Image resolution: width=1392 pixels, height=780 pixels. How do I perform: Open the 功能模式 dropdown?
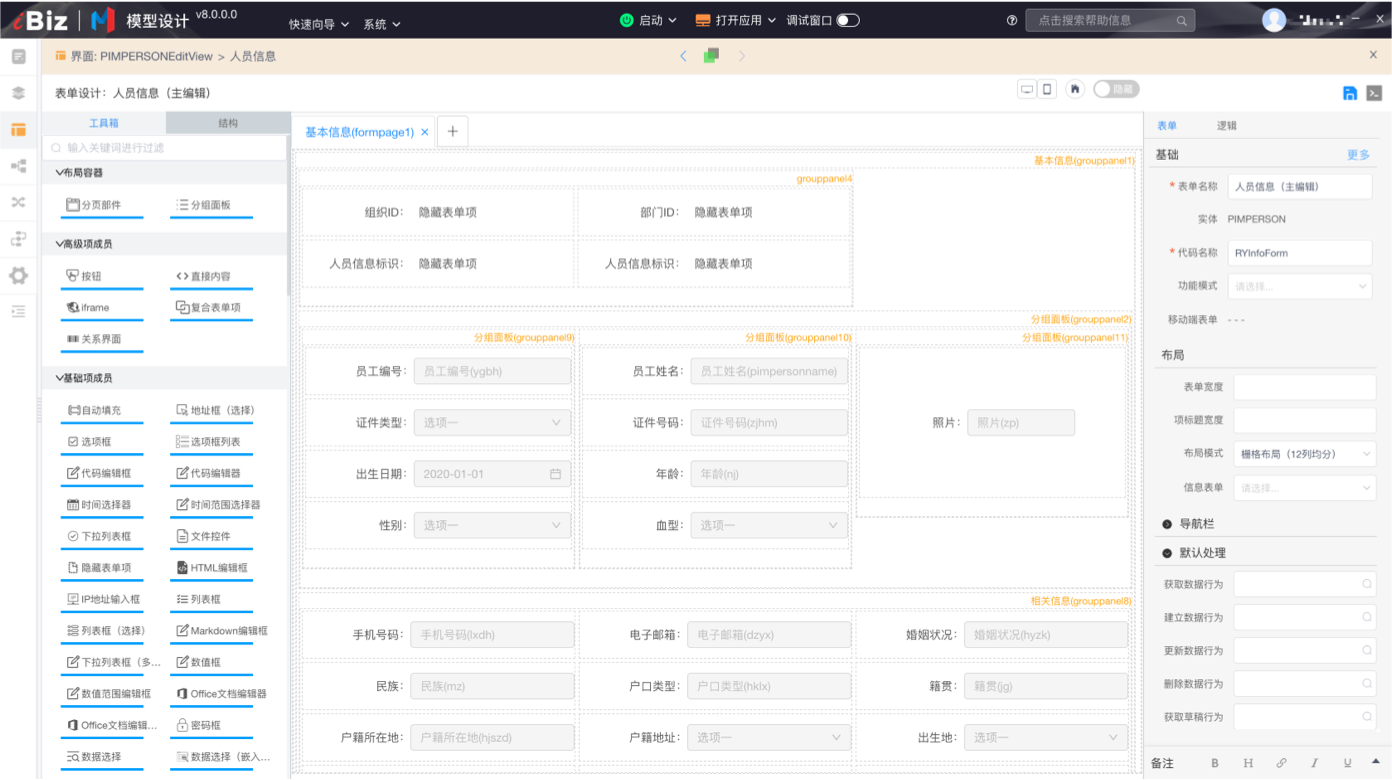click(x=1300, y=286)
